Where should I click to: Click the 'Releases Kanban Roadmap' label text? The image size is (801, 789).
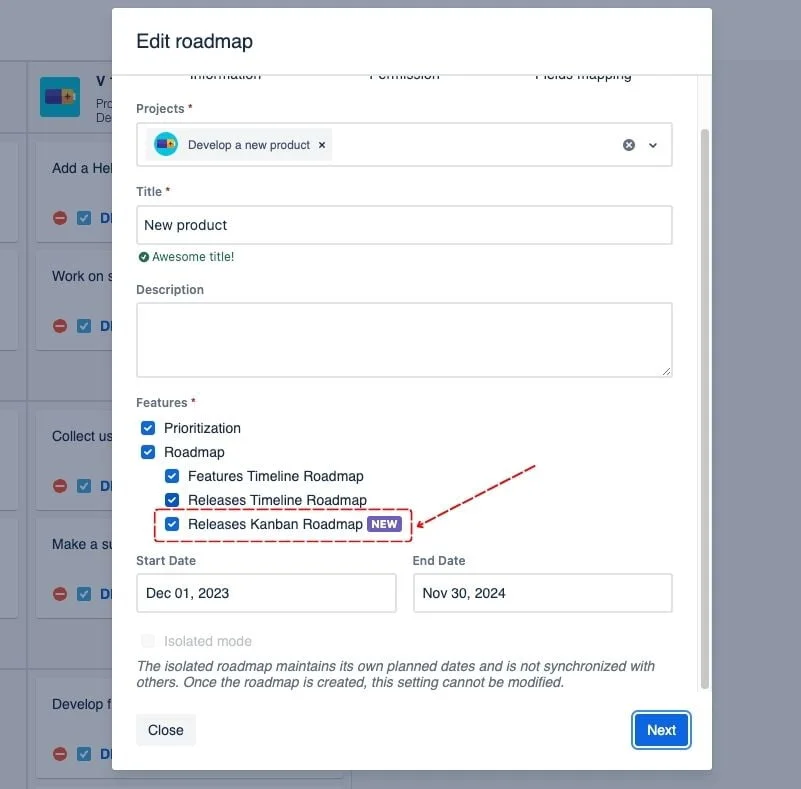275,524
